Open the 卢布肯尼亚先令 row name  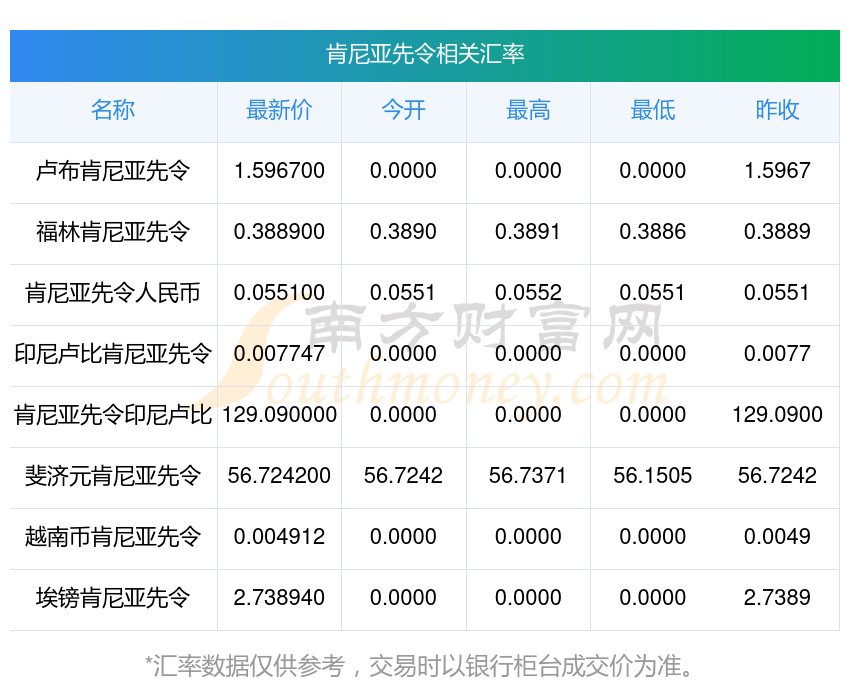pos(113,171)
